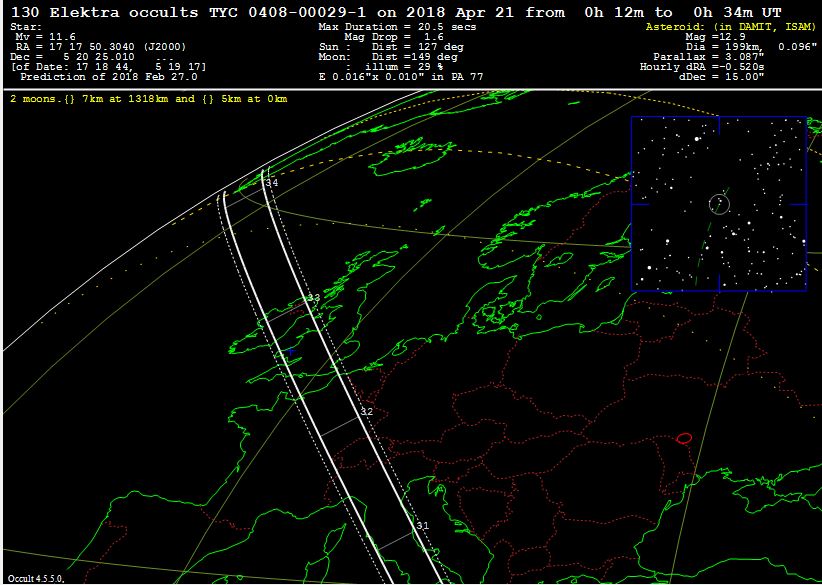Click the 33 minute marker on path
The image size is (822, 585).
click(x=313, y=298)
